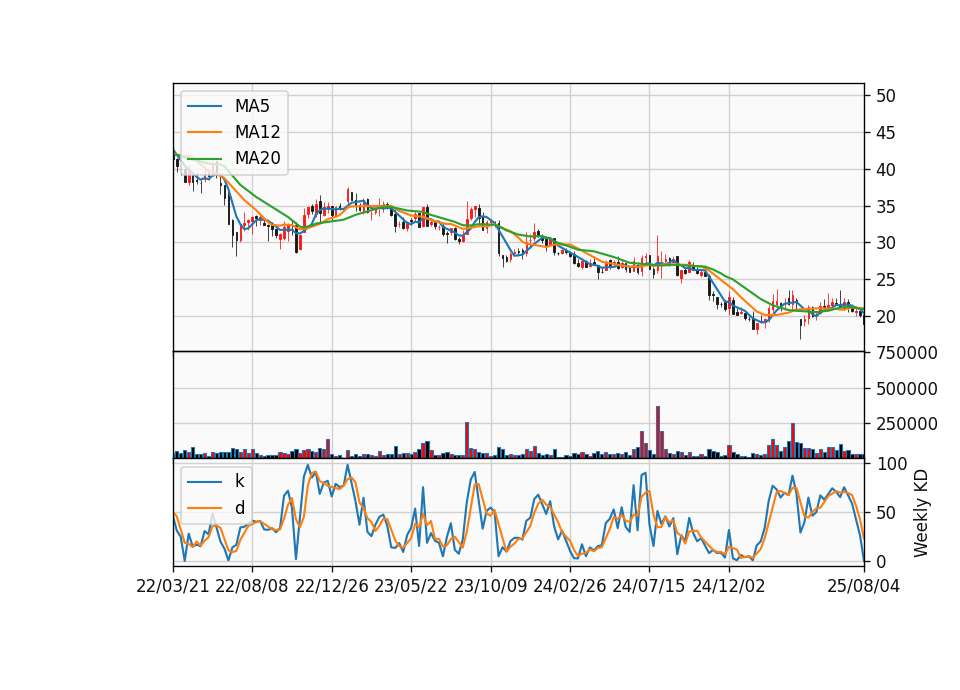Click the price axis value 35
The image size is (960, 690).
click(x=885, y=207)
